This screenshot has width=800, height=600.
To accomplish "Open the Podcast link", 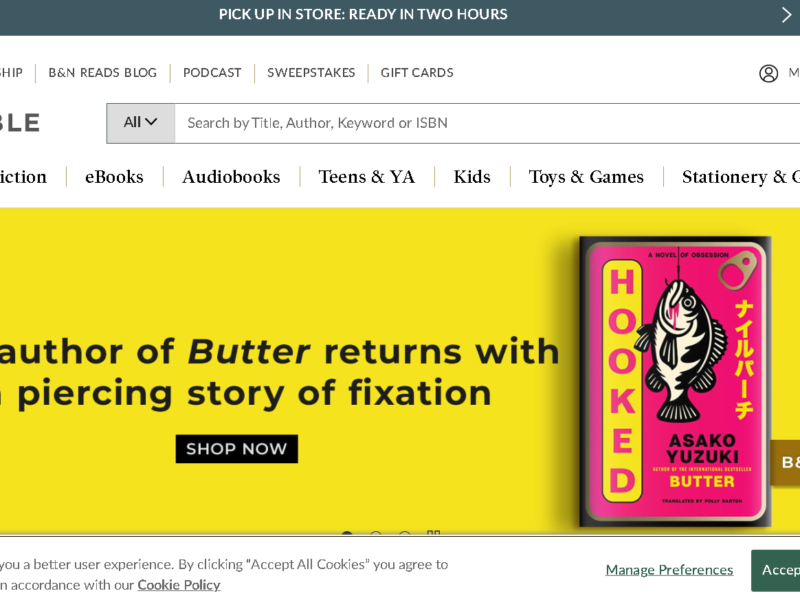I will point(212,73).
